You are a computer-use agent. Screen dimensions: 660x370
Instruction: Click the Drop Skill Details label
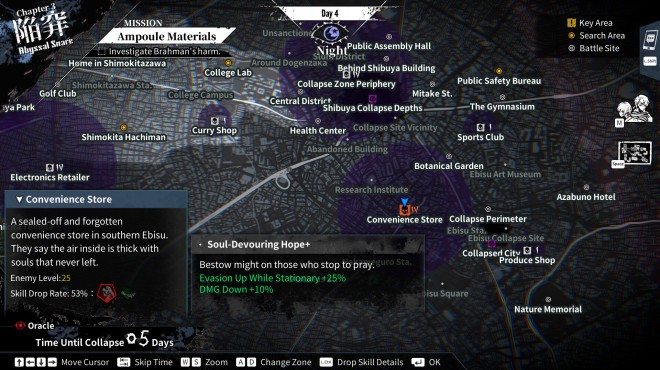pyautogui.click(x=370, y=362)
